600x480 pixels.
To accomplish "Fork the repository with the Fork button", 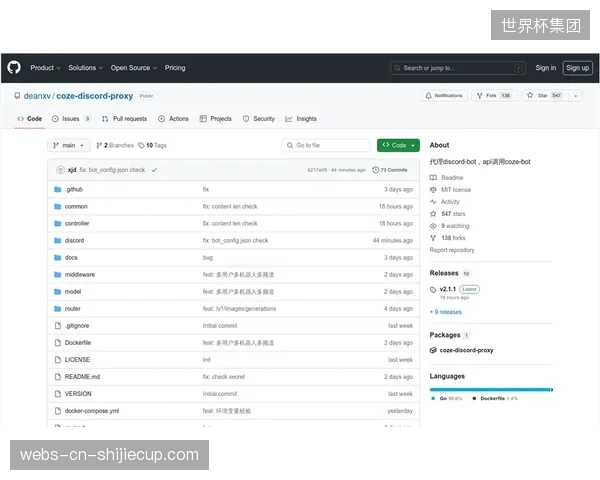I will 494,96.
